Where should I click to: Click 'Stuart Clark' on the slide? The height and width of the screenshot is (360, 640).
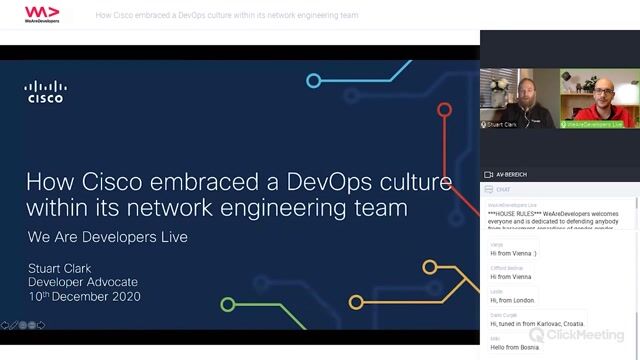click(x=60, y=268)
